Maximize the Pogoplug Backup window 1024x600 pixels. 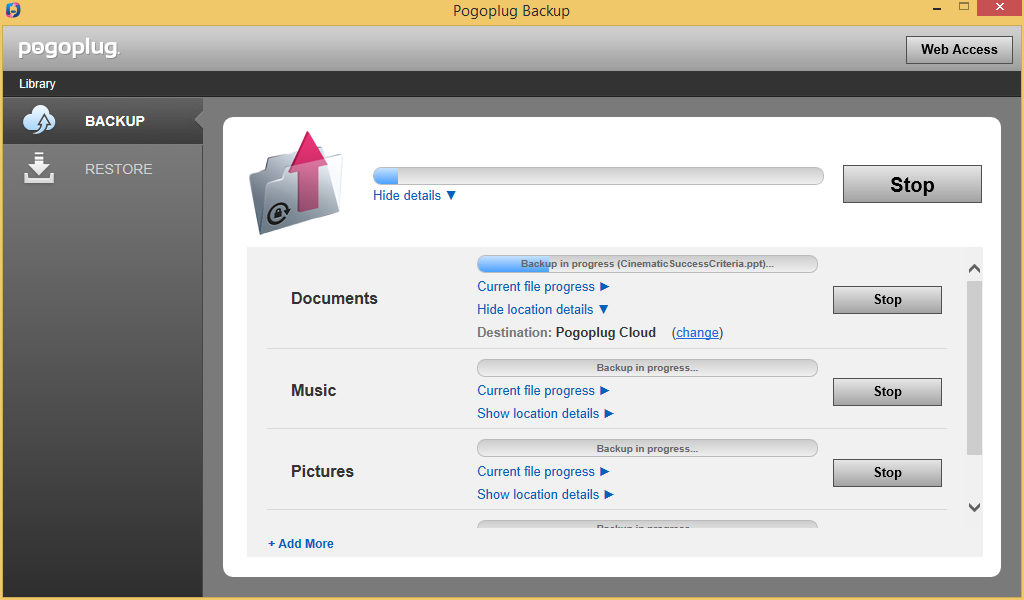963,7
